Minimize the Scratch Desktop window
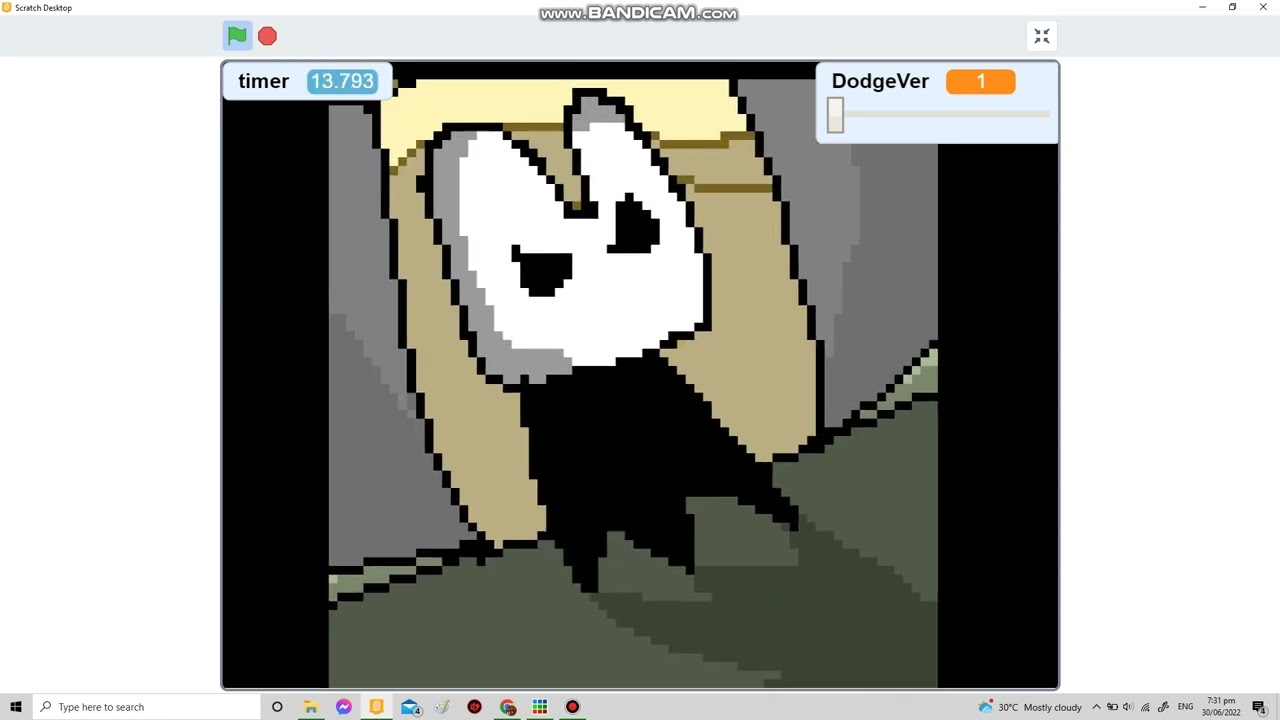This screenshot has height=720, width=1280. point(1203,7)
